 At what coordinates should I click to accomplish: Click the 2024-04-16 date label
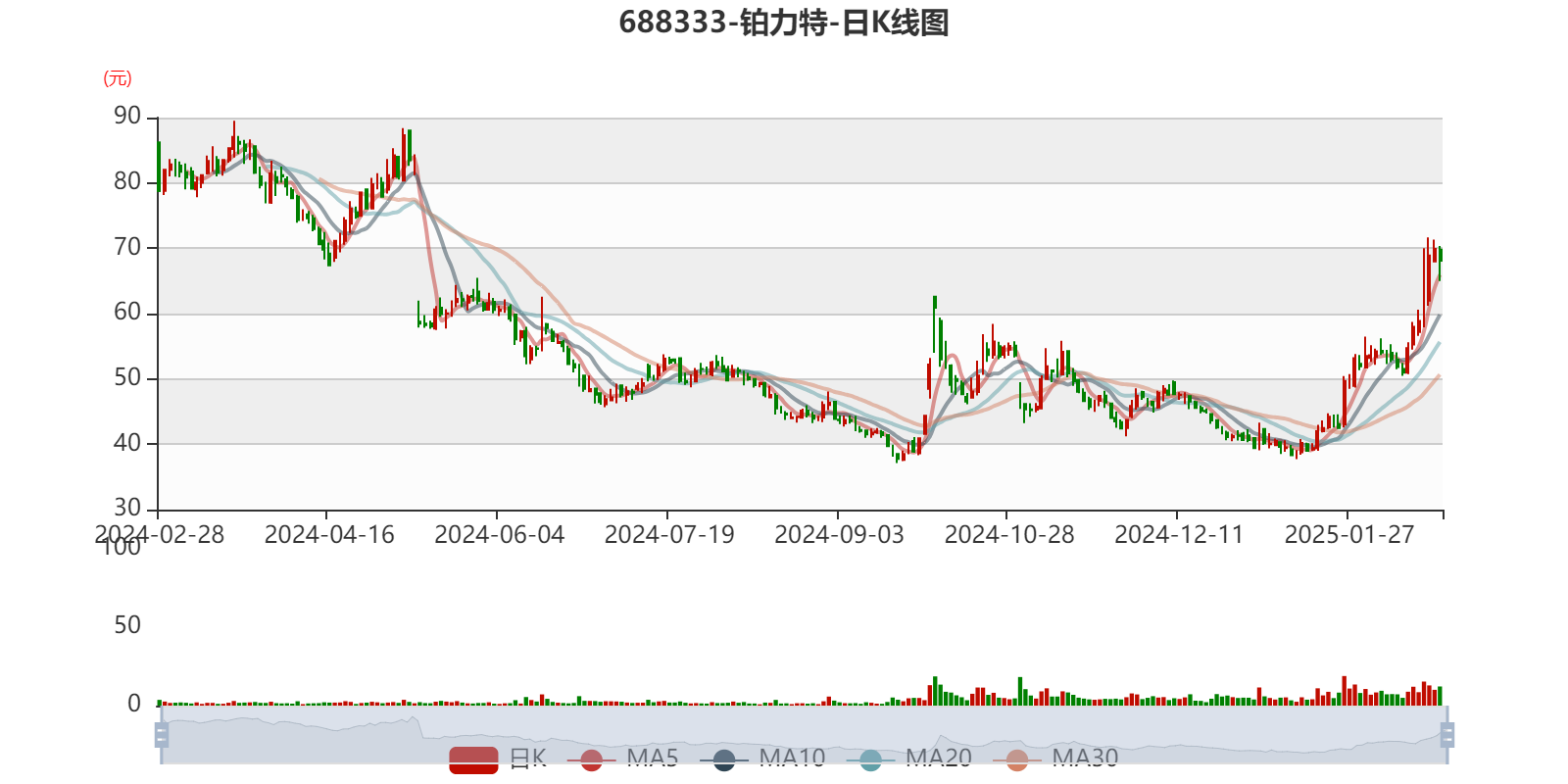329,535
